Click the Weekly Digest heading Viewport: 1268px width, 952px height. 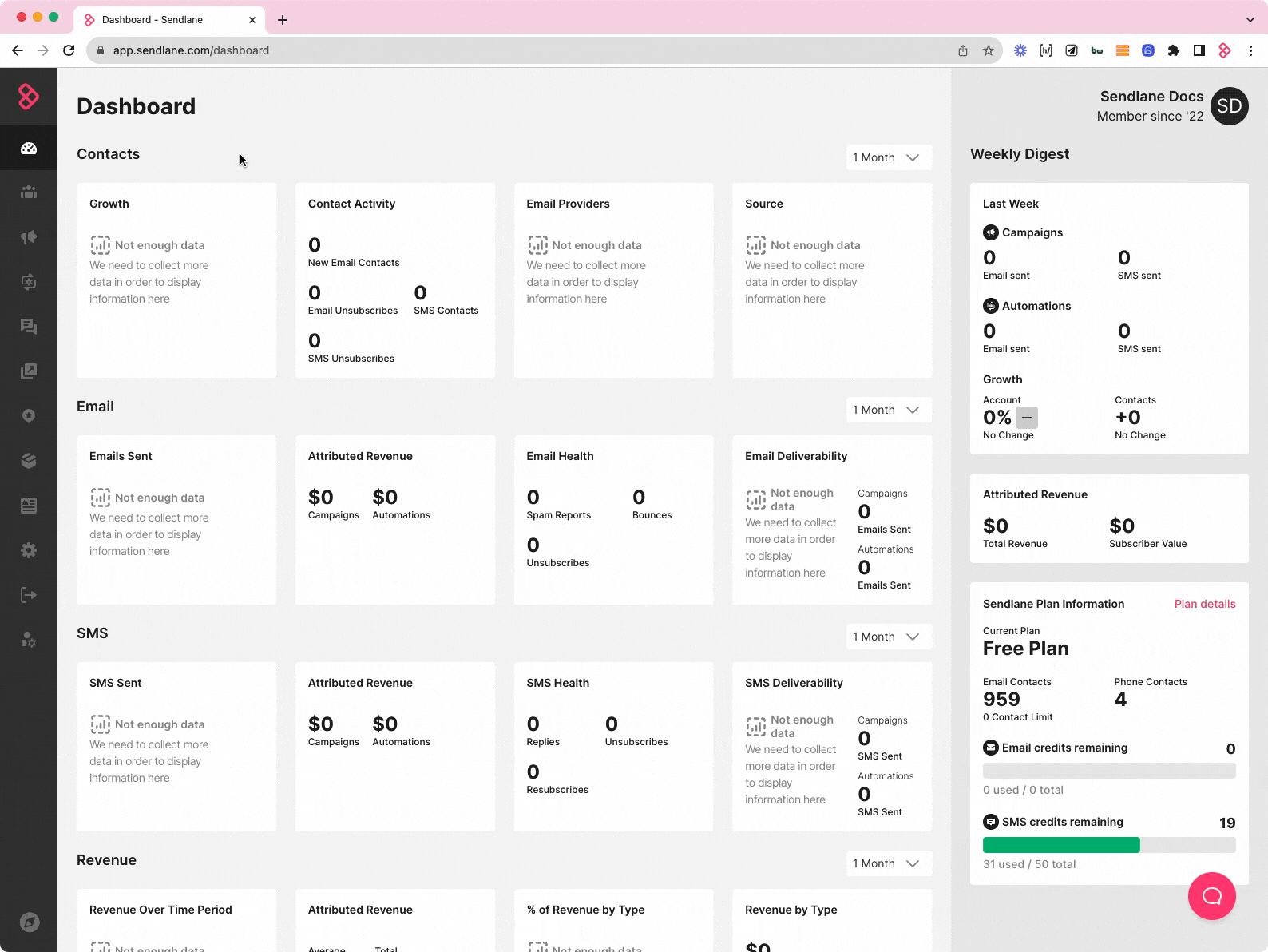1020,154
